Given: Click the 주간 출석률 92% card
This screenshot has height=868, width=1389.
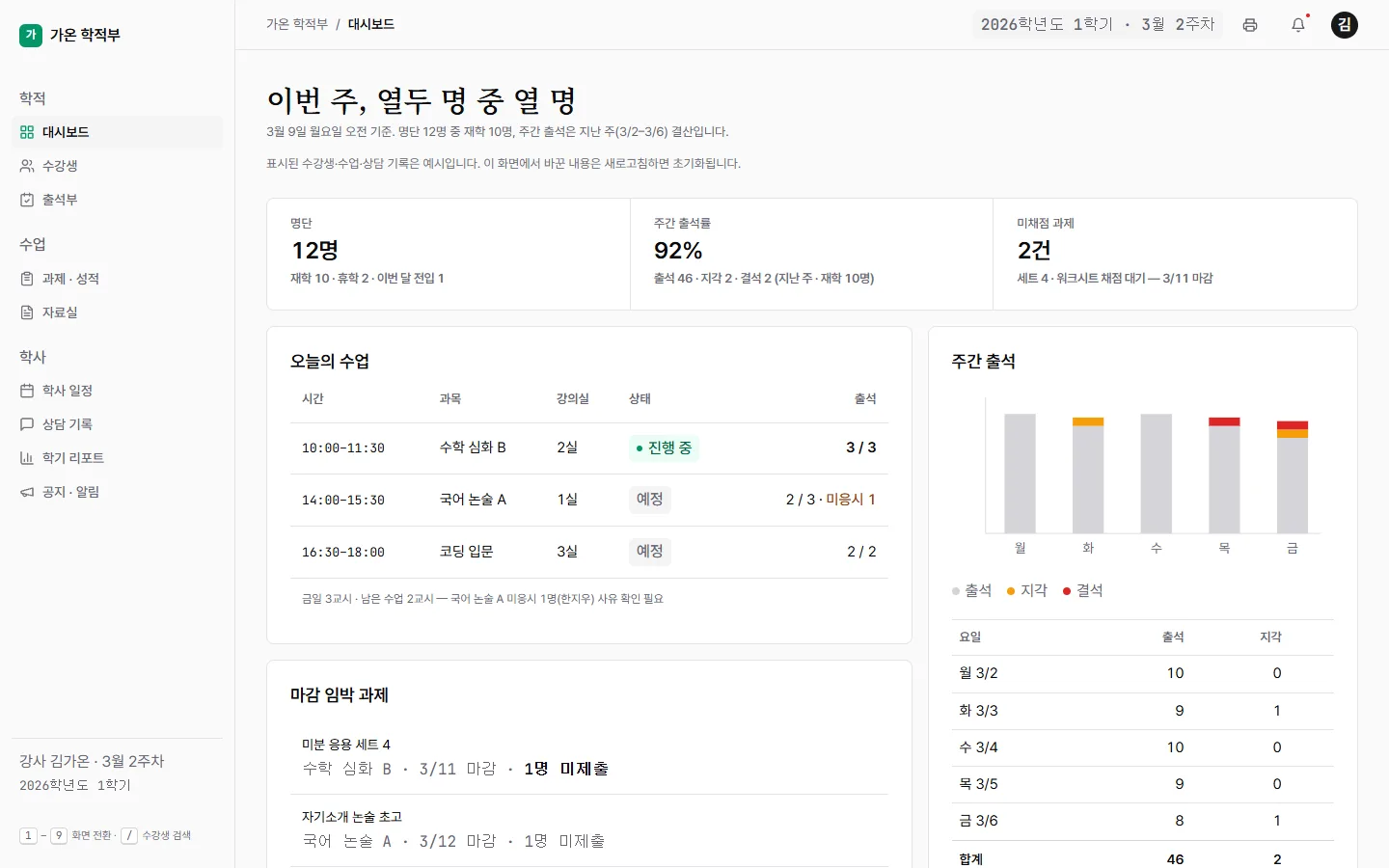Looking at the screenshot, I should 811,255.
